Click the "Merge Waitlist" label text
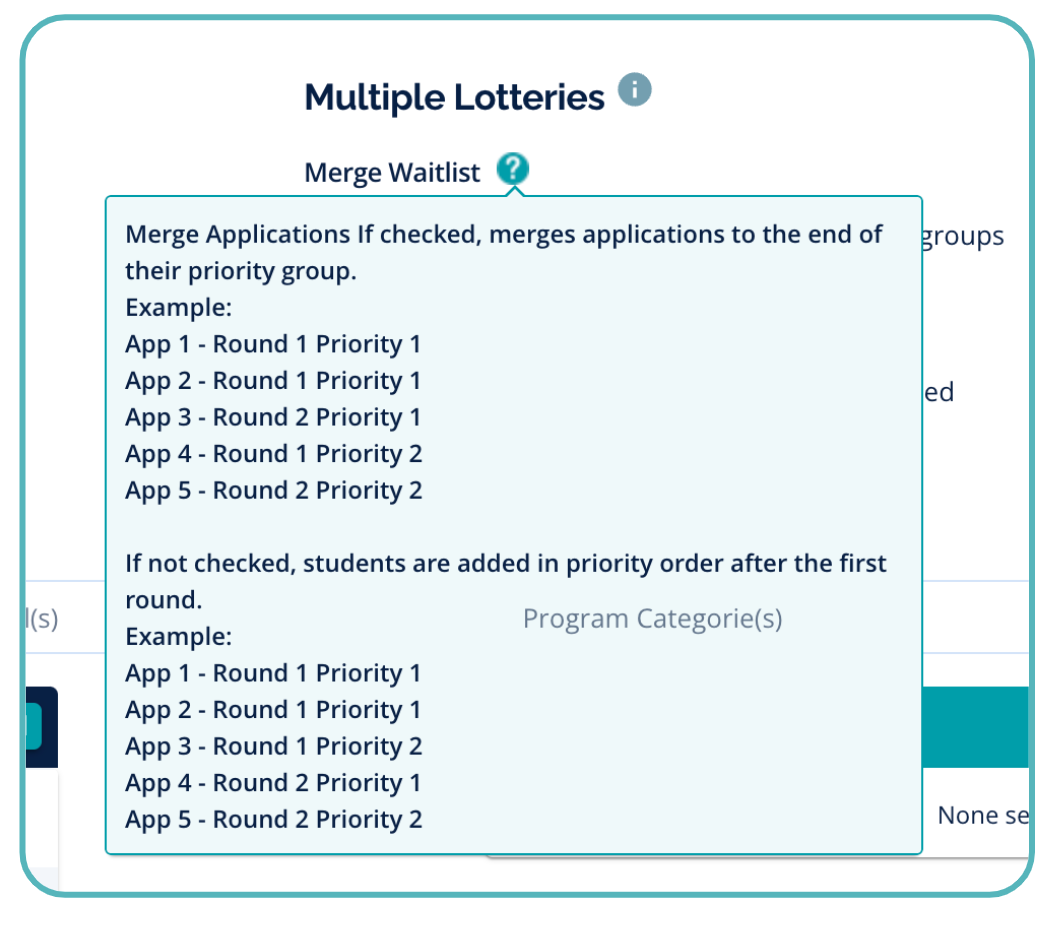Screen dimensions: 1062x934 pyautogui.click(x=392, y=173)
